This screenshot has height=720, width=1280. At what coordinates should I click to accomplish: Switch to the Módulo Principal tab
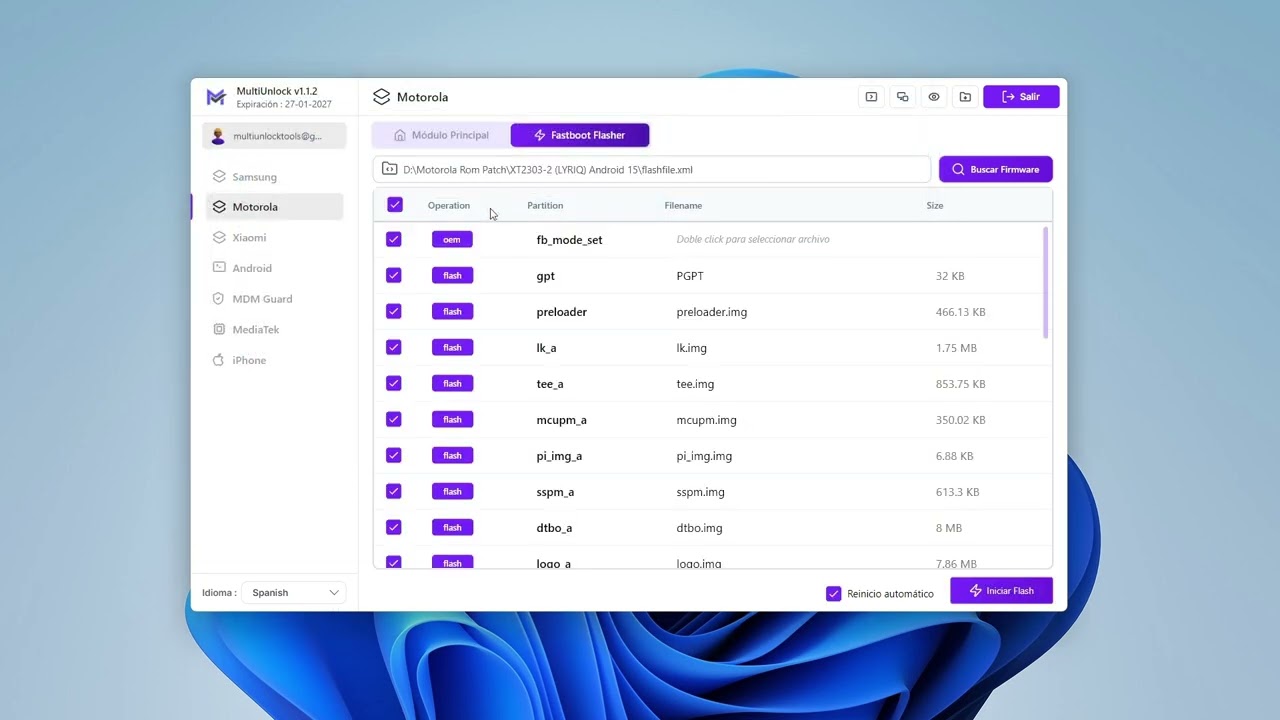[441, 135]
